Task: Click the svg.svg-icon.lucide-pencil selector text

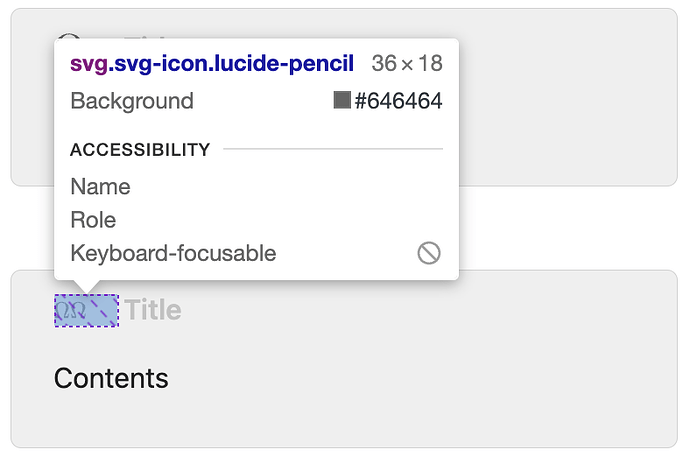Action: [212, 63]
